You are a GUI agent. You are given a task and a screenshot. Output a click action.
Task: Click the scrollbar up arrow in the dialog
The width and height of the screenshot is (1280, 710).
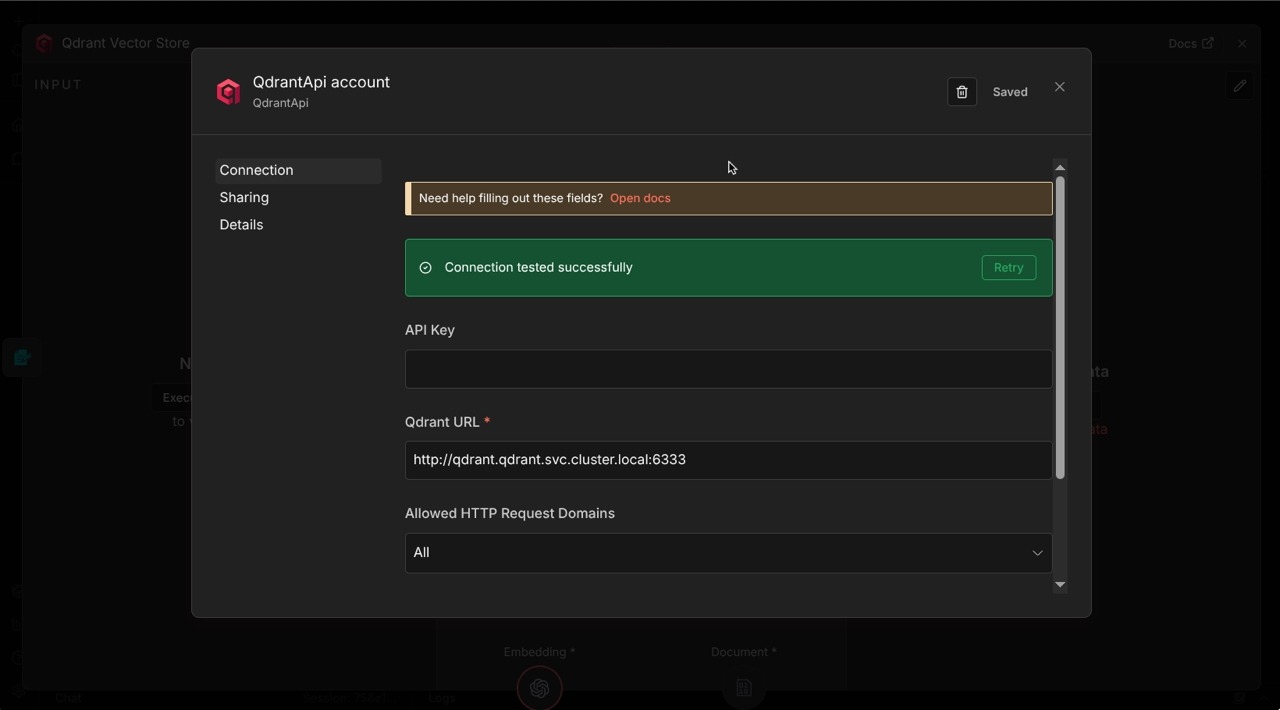(x=1060, y=167)
